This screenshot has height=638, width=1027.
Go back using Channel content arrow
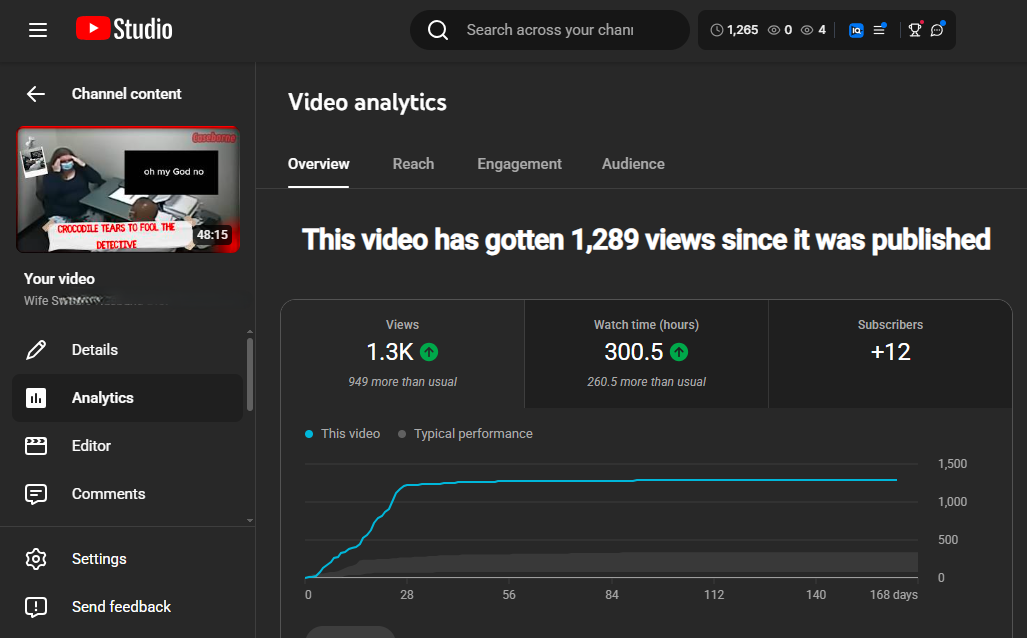pyautogui.click(x=36, y=94)
